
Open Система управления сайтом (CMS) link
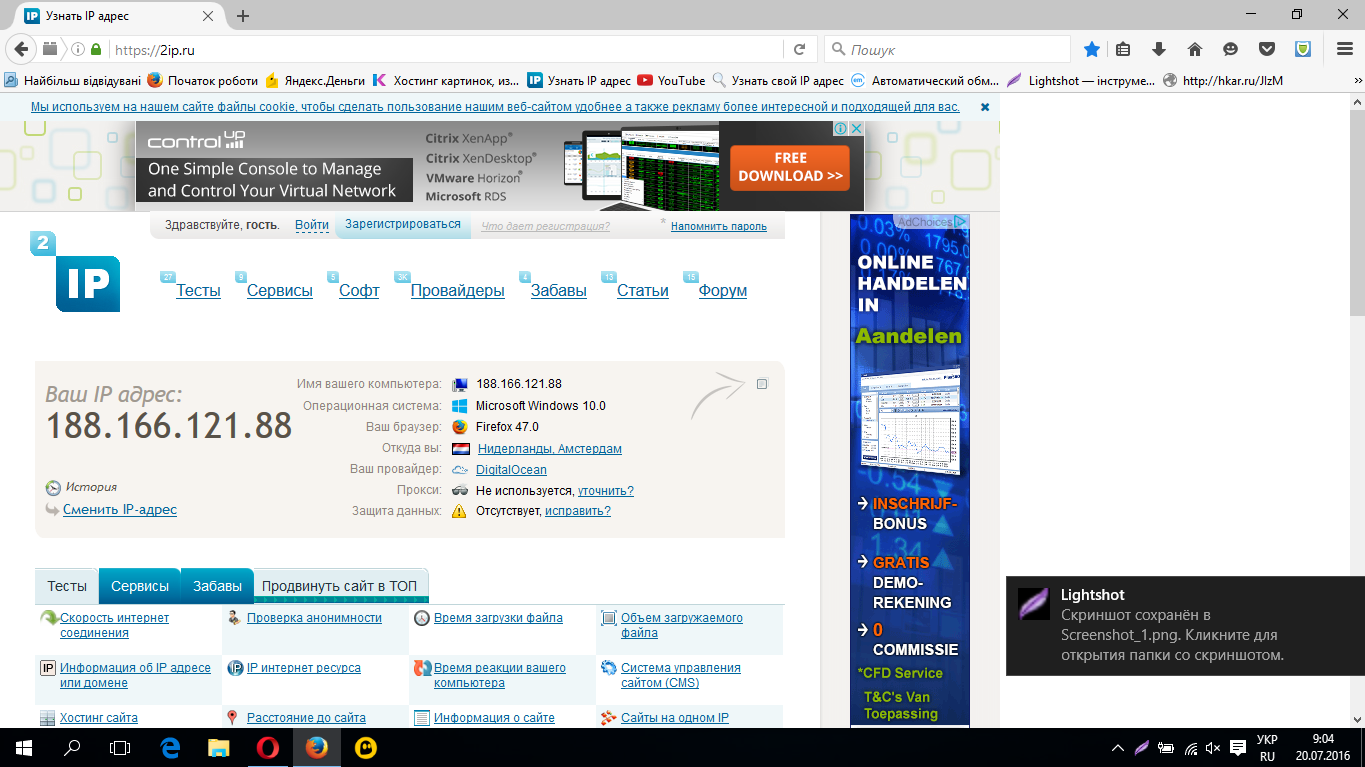click(x=681, y=675)
